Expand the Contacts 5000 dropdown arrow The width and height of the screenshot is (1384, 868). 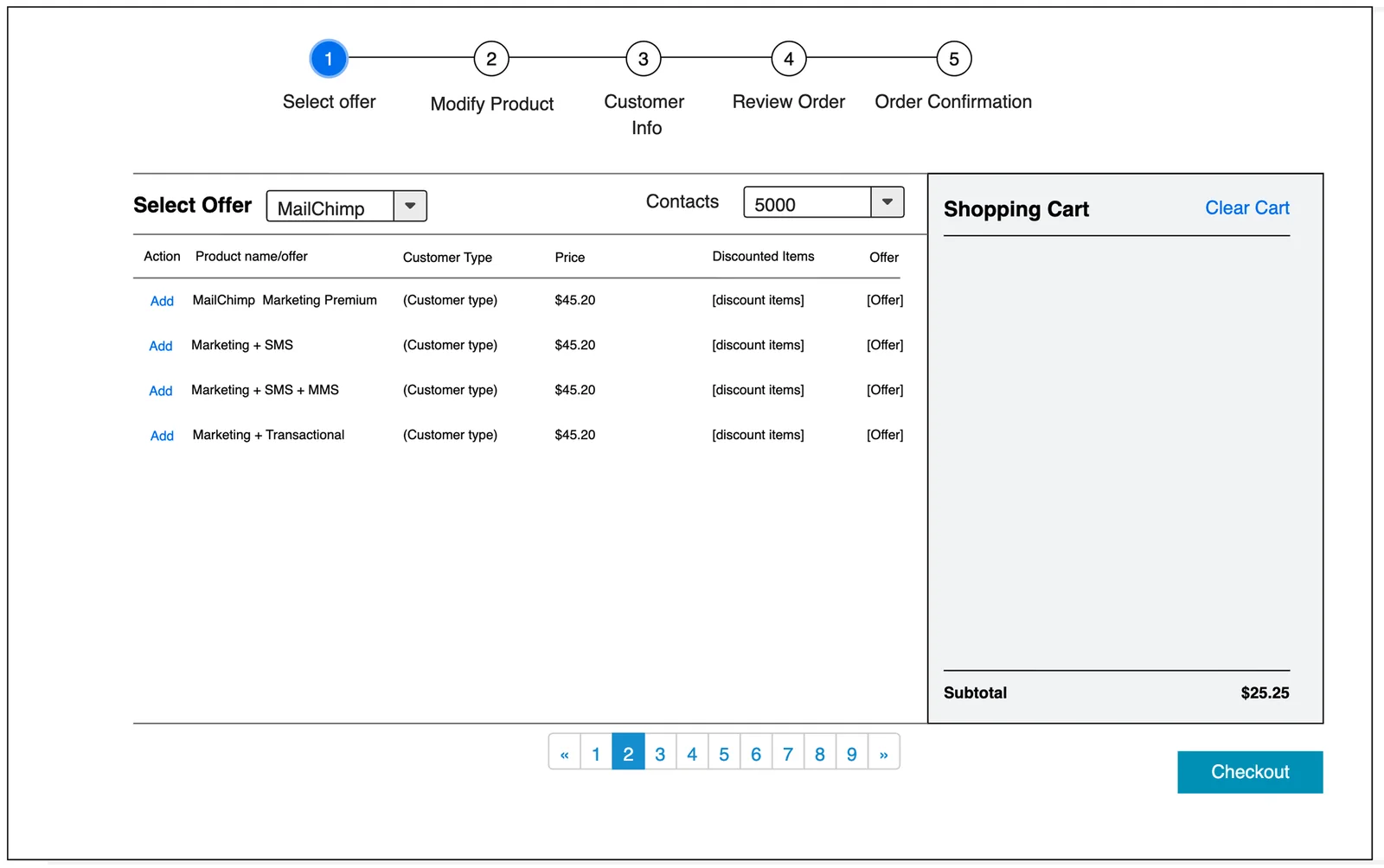(887, 201)
